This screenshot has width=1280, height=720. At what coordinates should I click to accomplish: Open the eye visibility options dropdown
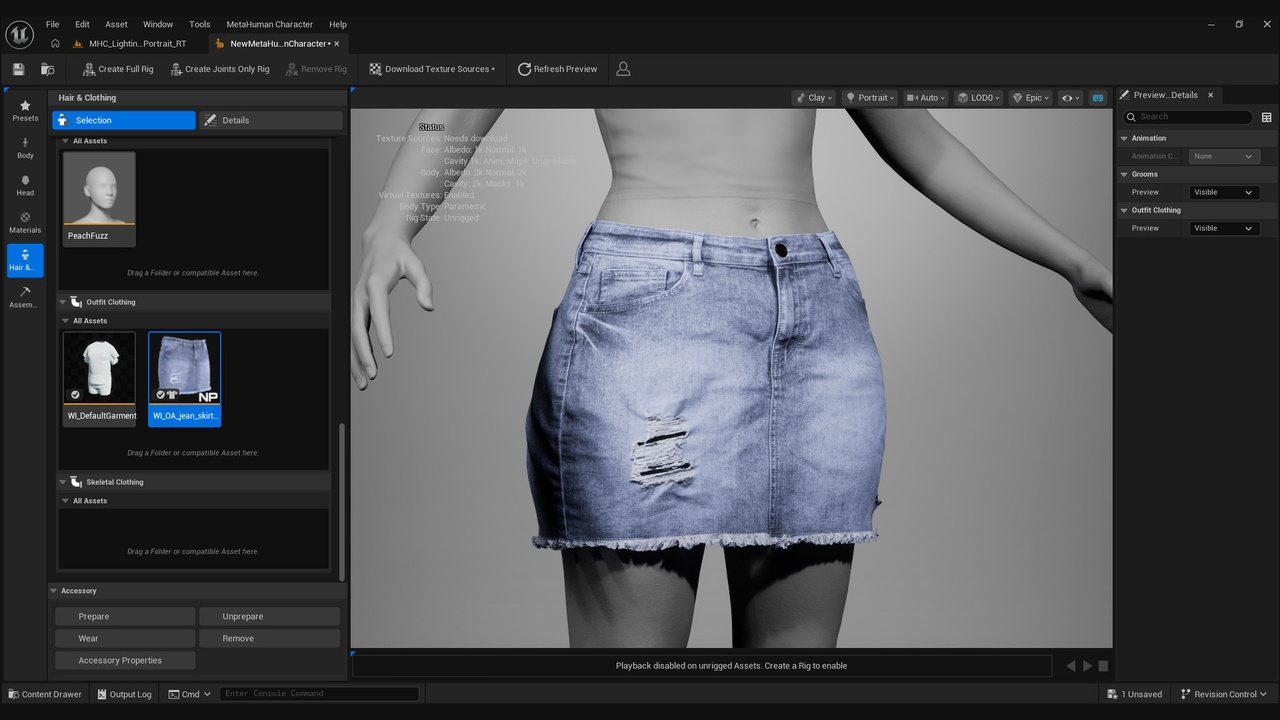pyautogui.click(x=1071, y=98)
